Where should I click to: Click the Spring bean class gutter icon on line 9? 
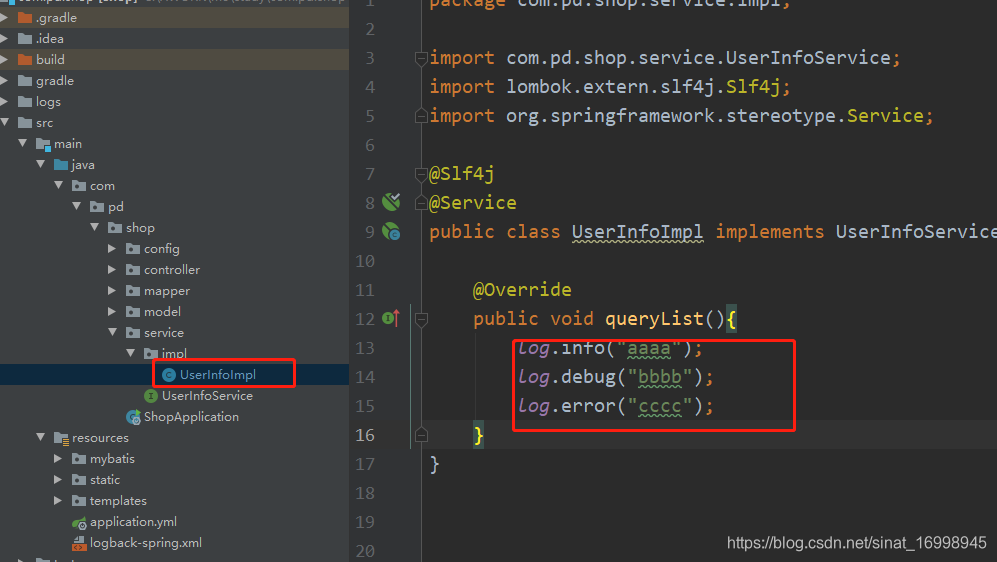click(x=391, y=231)
